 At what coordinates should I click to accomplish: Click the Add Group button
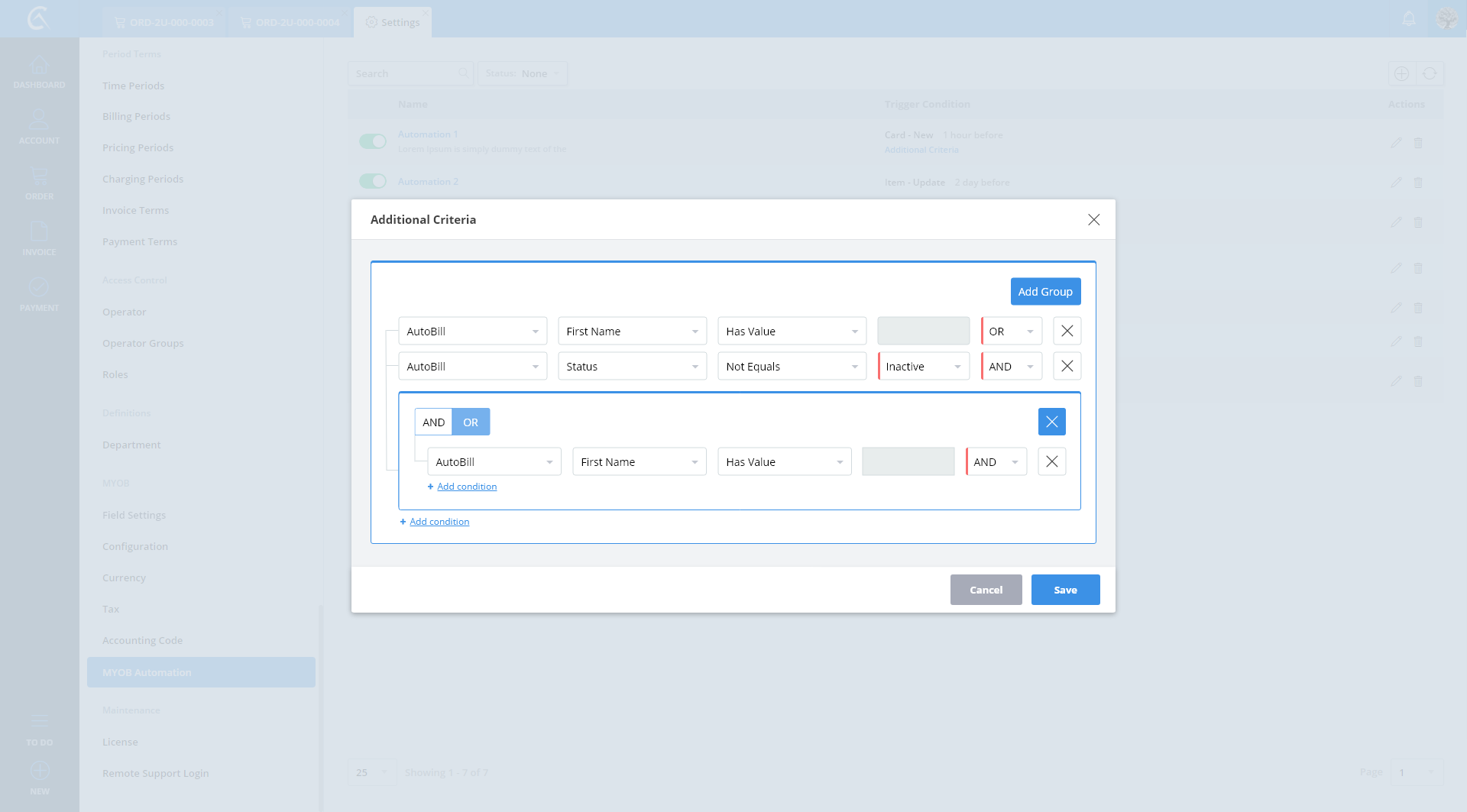click(1044, 292)
